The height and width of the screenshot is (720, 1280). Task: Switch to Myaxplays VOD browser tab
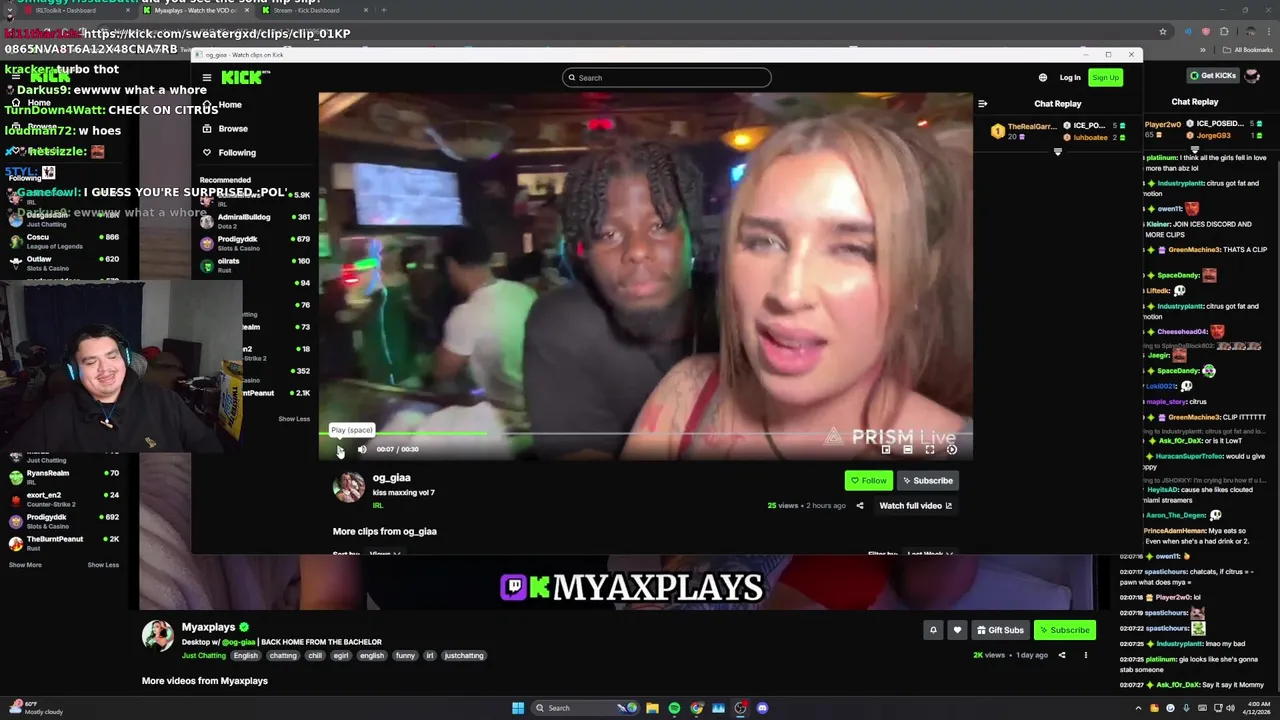[195, 10]
